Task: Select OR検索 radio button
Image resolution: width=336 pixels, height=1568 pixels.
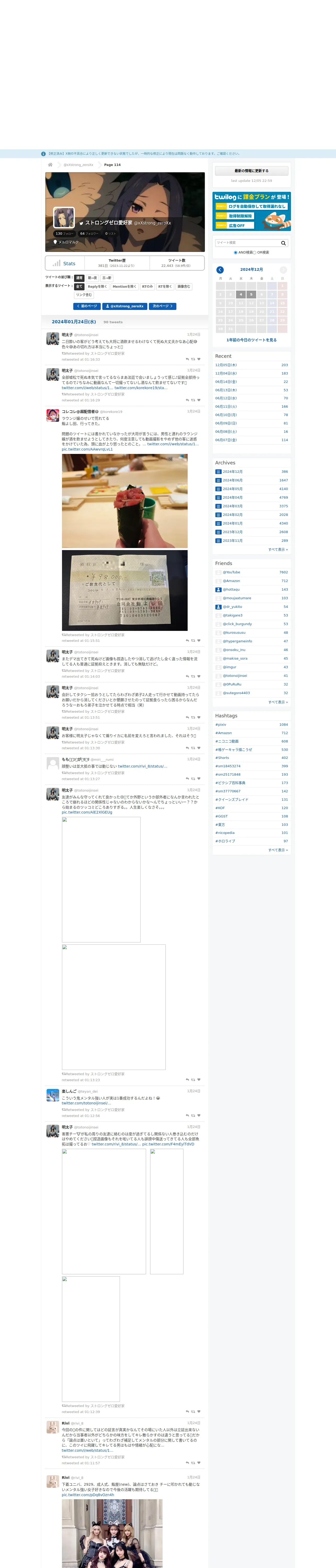Action: (255, 253)
